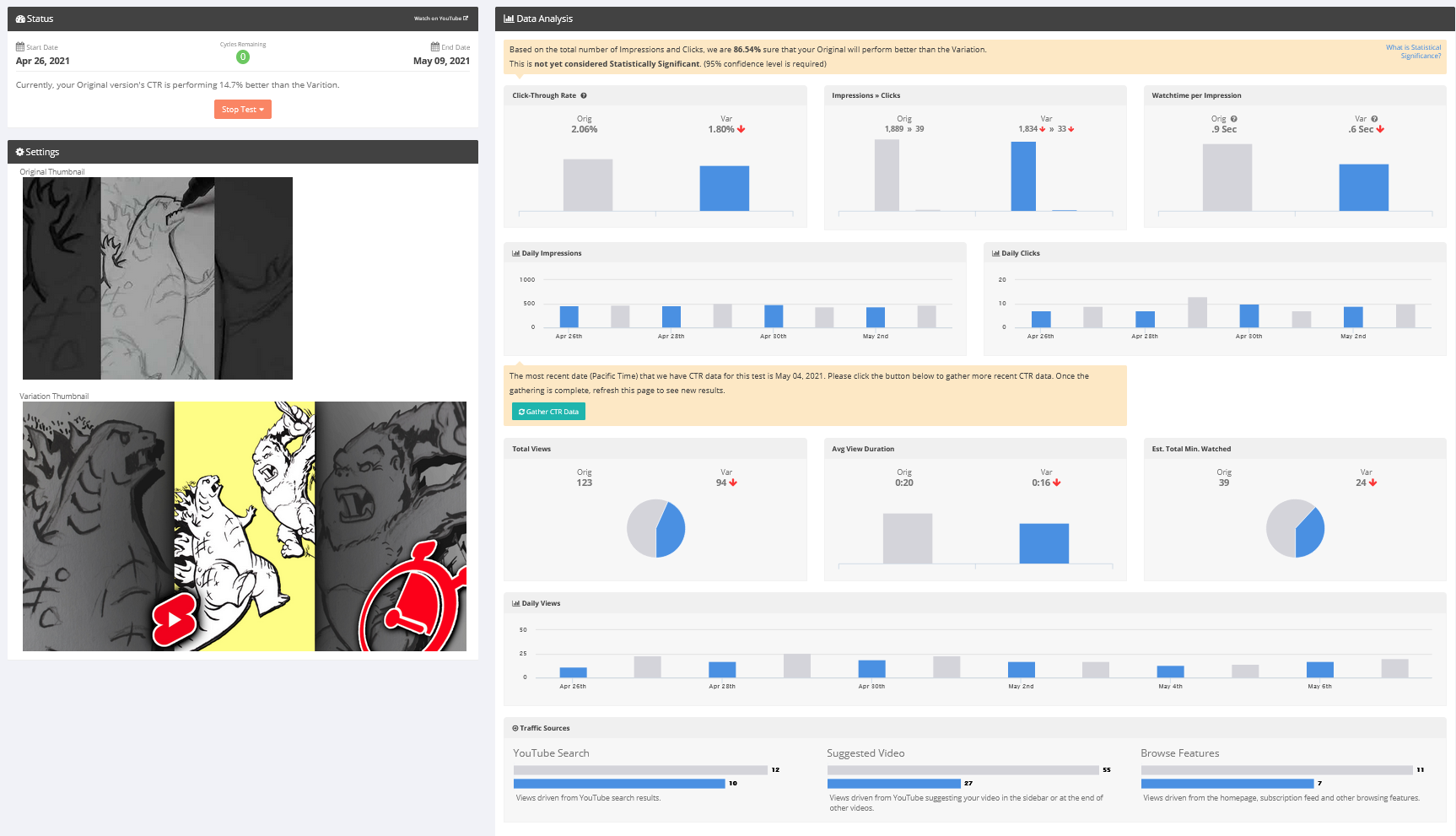
Task: Select the Original Thumbnail image
Action: (158, 278)
